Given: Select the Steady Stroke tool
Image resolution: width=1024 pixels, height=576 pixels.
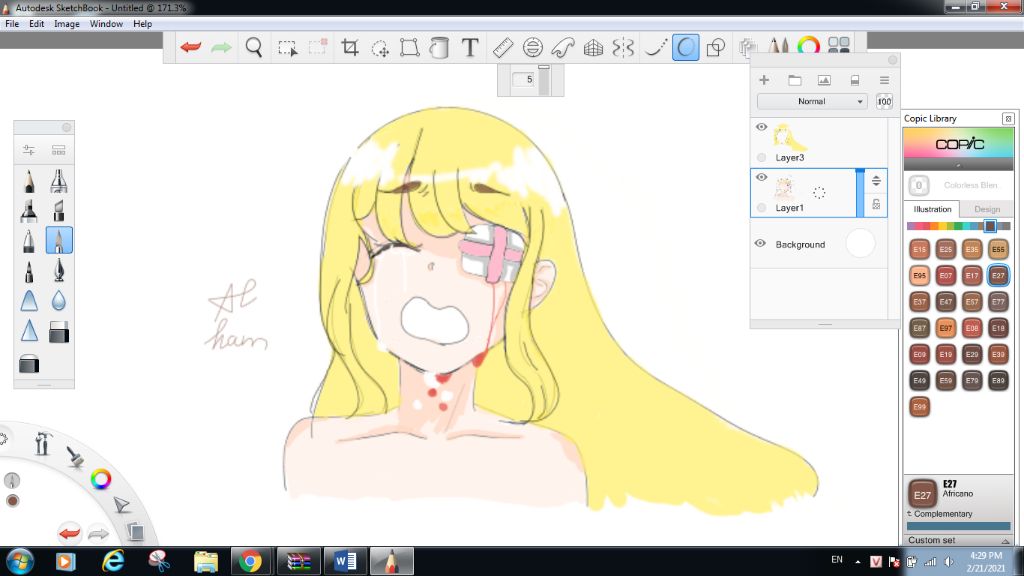Looking at the screenshot, I should [655, 47].
